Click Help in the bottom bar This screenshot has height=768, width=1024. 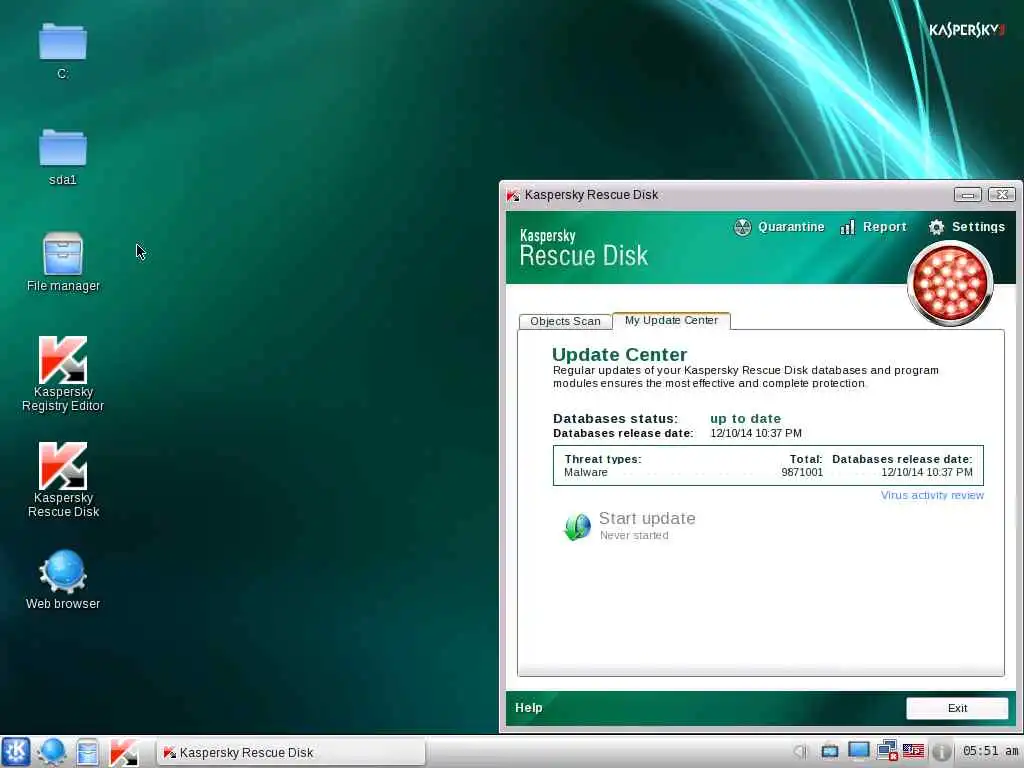pyautogui.click(x=528, y=707)
